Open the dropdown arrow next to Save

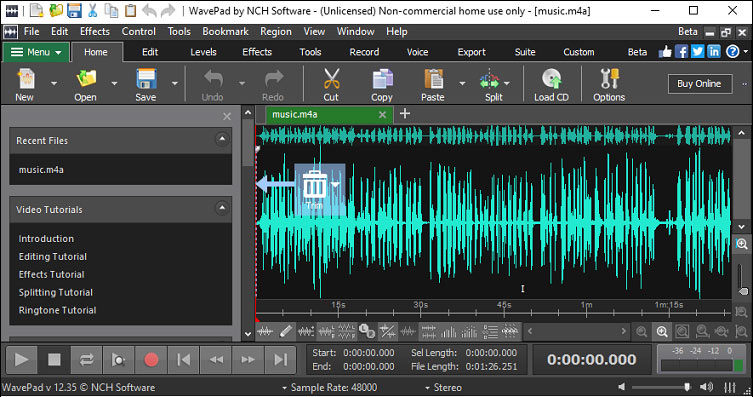point(175,84)
